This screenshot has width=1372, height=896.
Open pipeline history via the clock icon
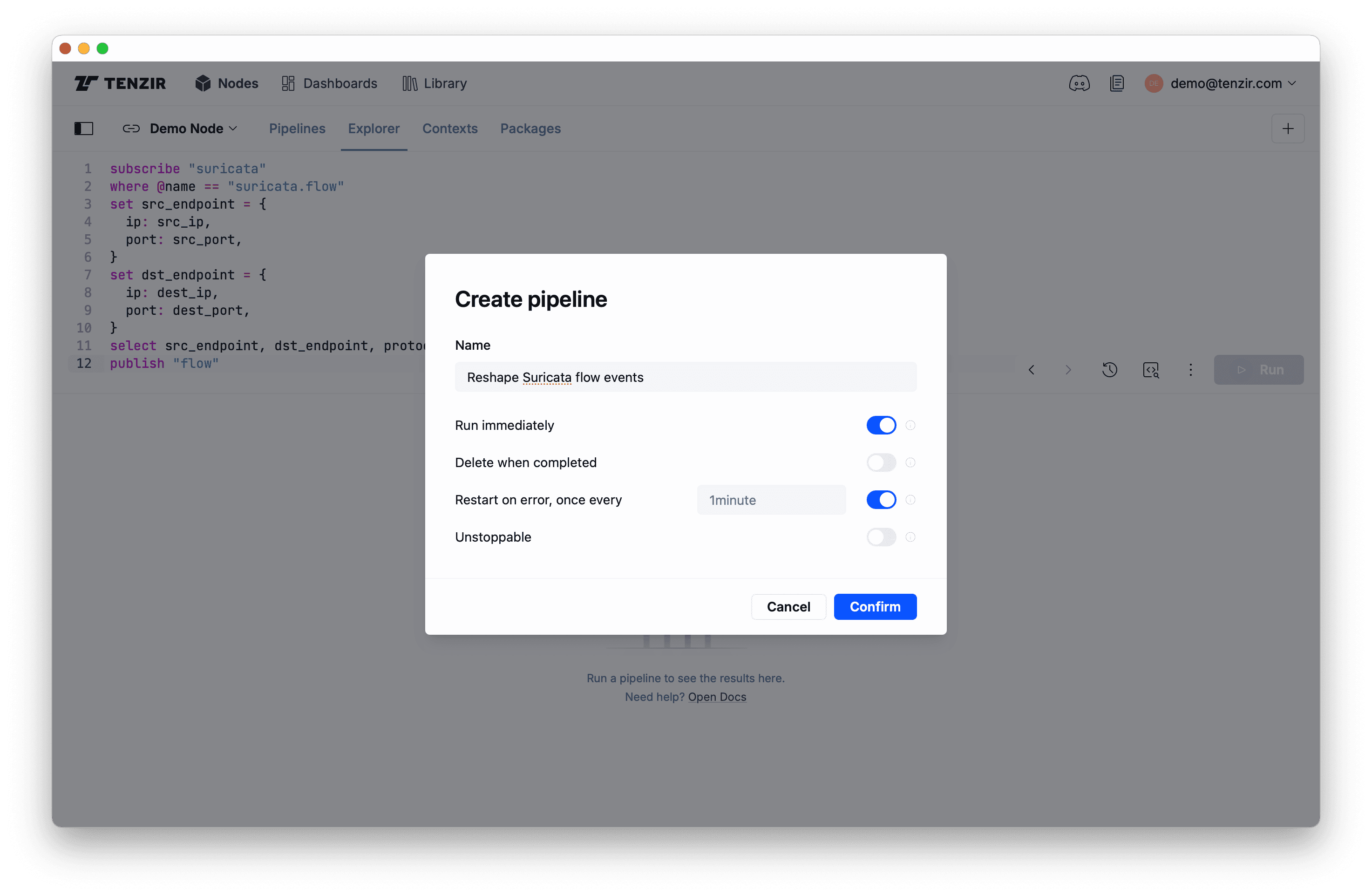(x=1110, y=370)
